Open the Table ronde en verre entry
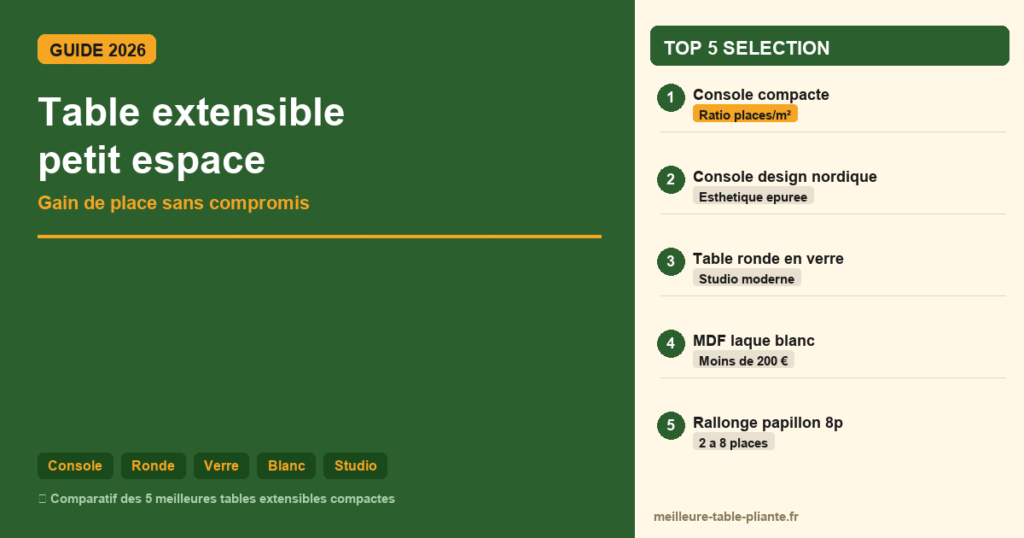 [x=768, y=259]
